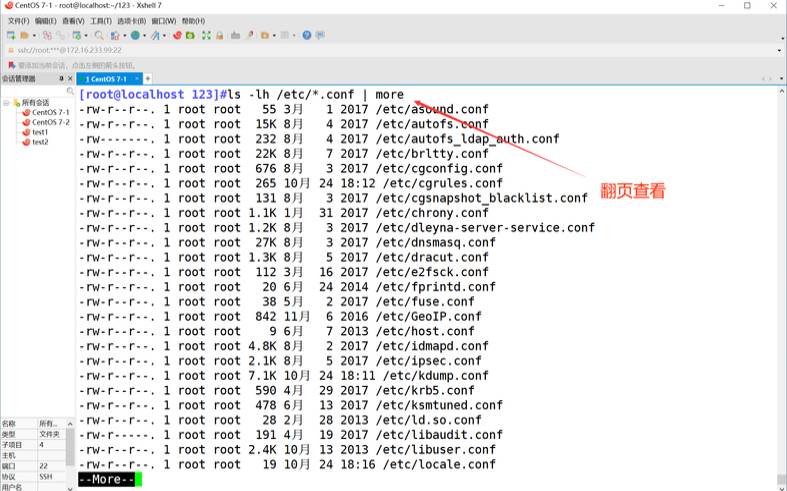787x491 pixels.
Task: Click the session properties toolbar icon
Action: click(115, 35)
